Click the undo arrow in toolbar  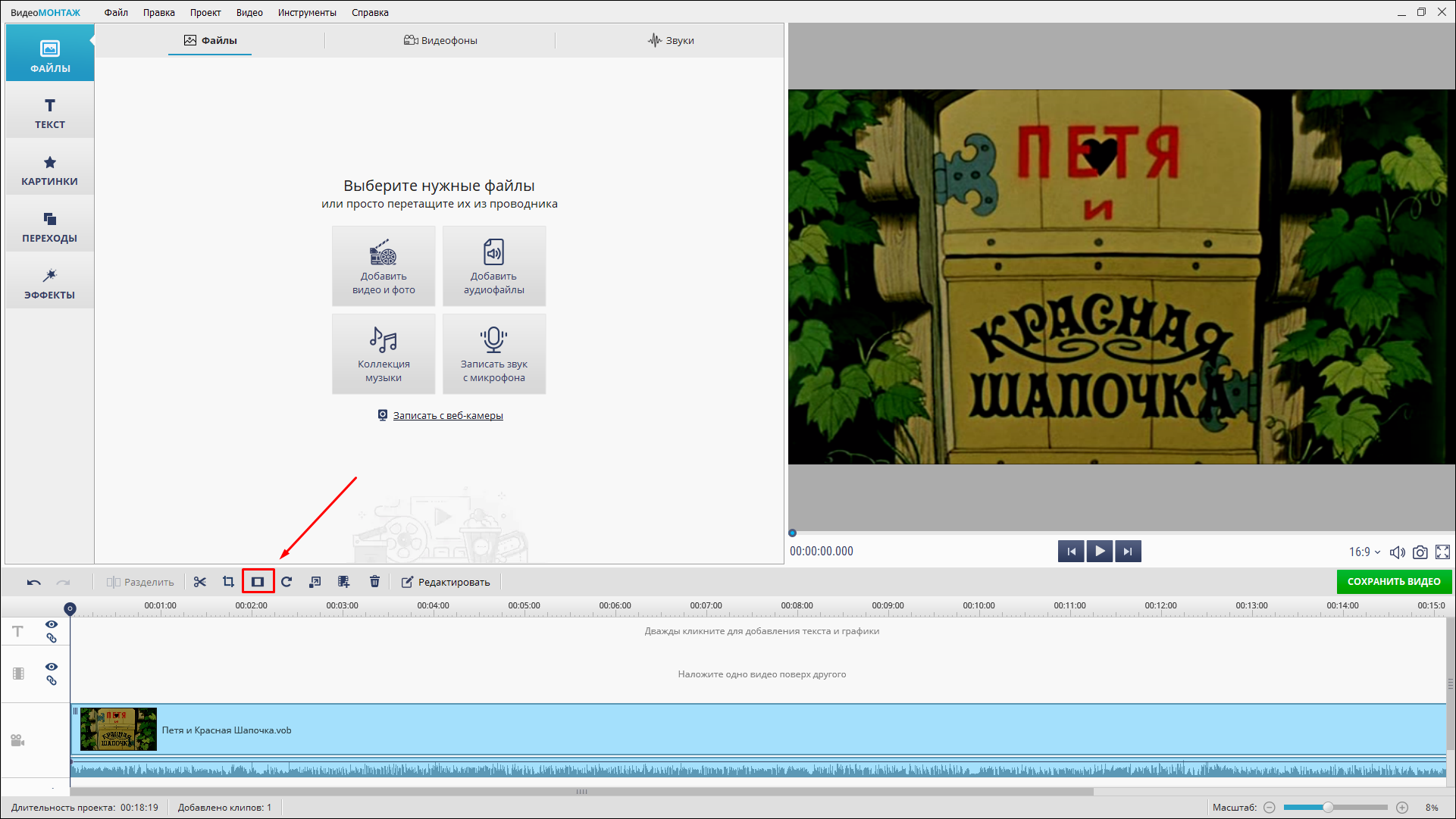pyautogui.click(x=34, y=582)
